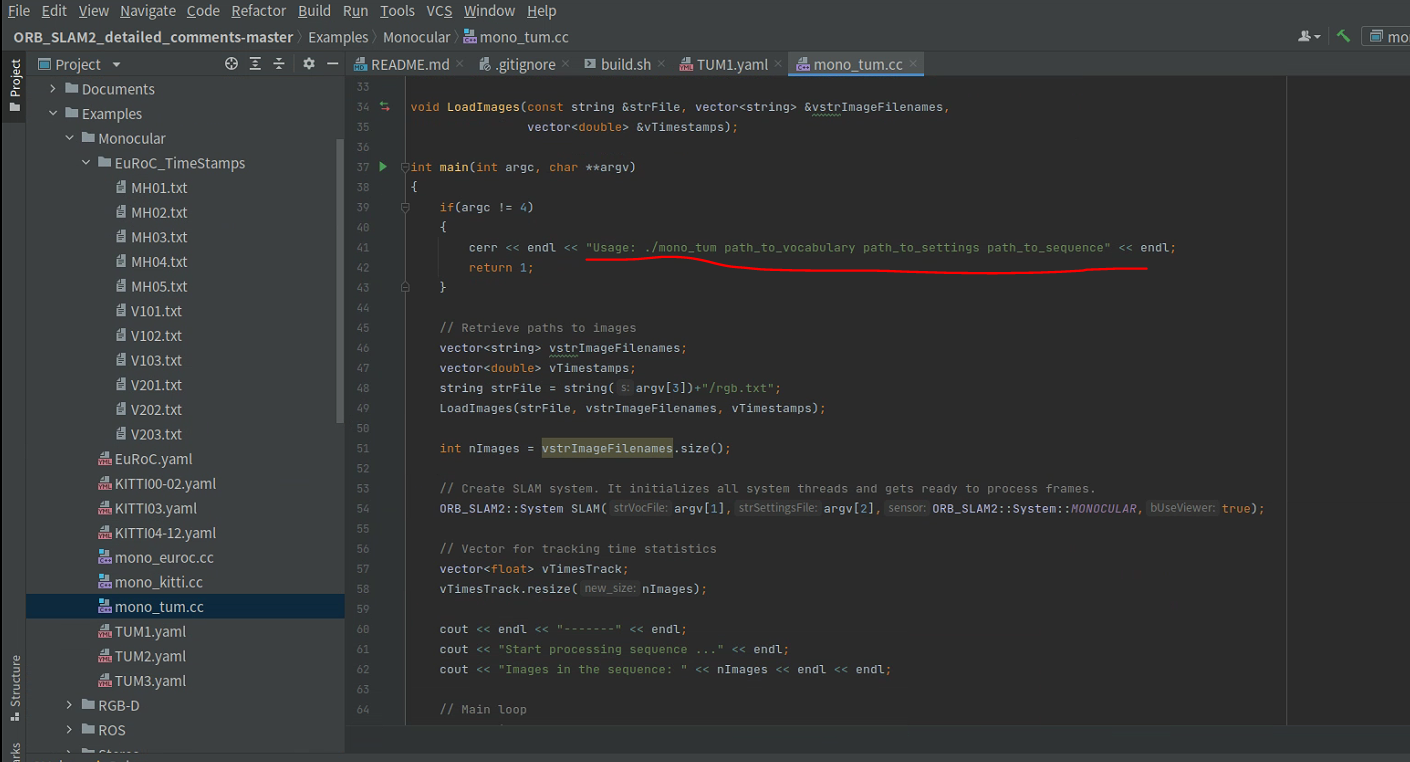1410x762 pixels.
Task: Click the gutter navigation icon at line 34
Action: tap(385, 106)
